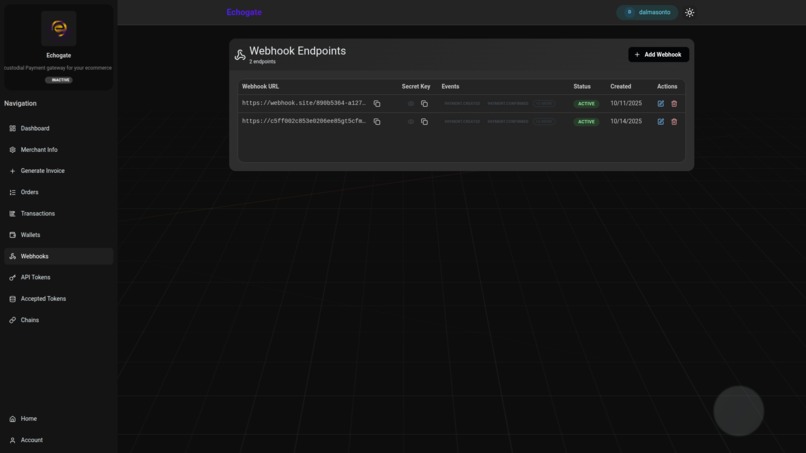
Task: Go to Home in sidebar
Action: point(59,419)
